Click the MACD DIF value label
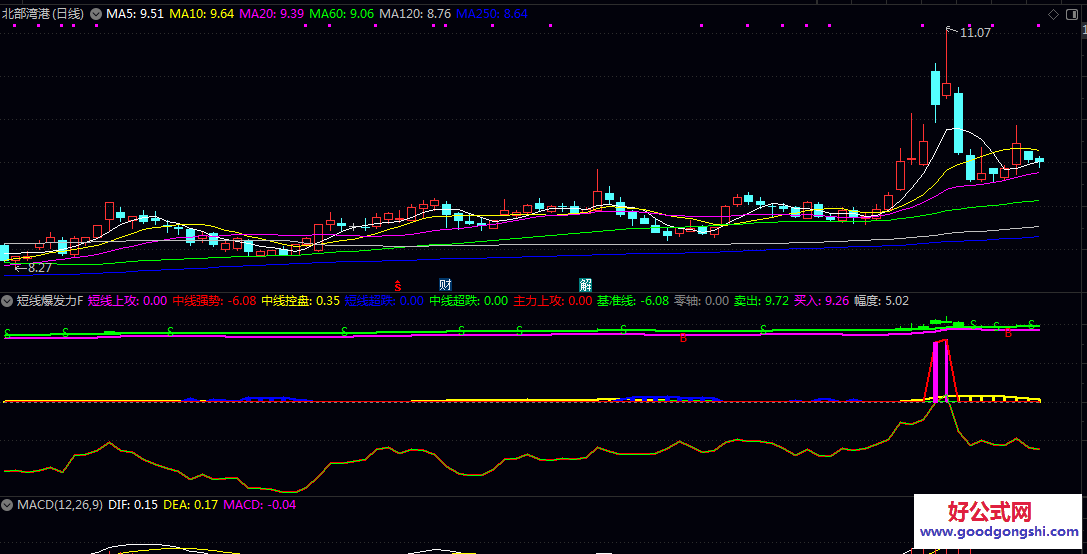1087x554 pixels. coord(134,505)
